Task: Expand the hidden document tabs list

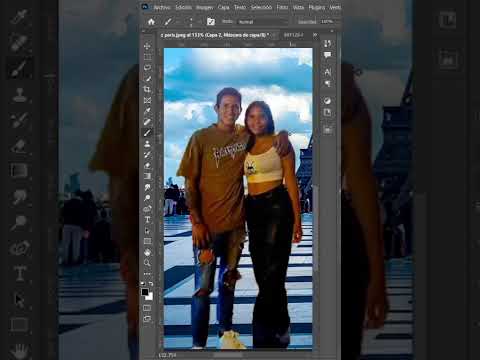Action: 315,35
